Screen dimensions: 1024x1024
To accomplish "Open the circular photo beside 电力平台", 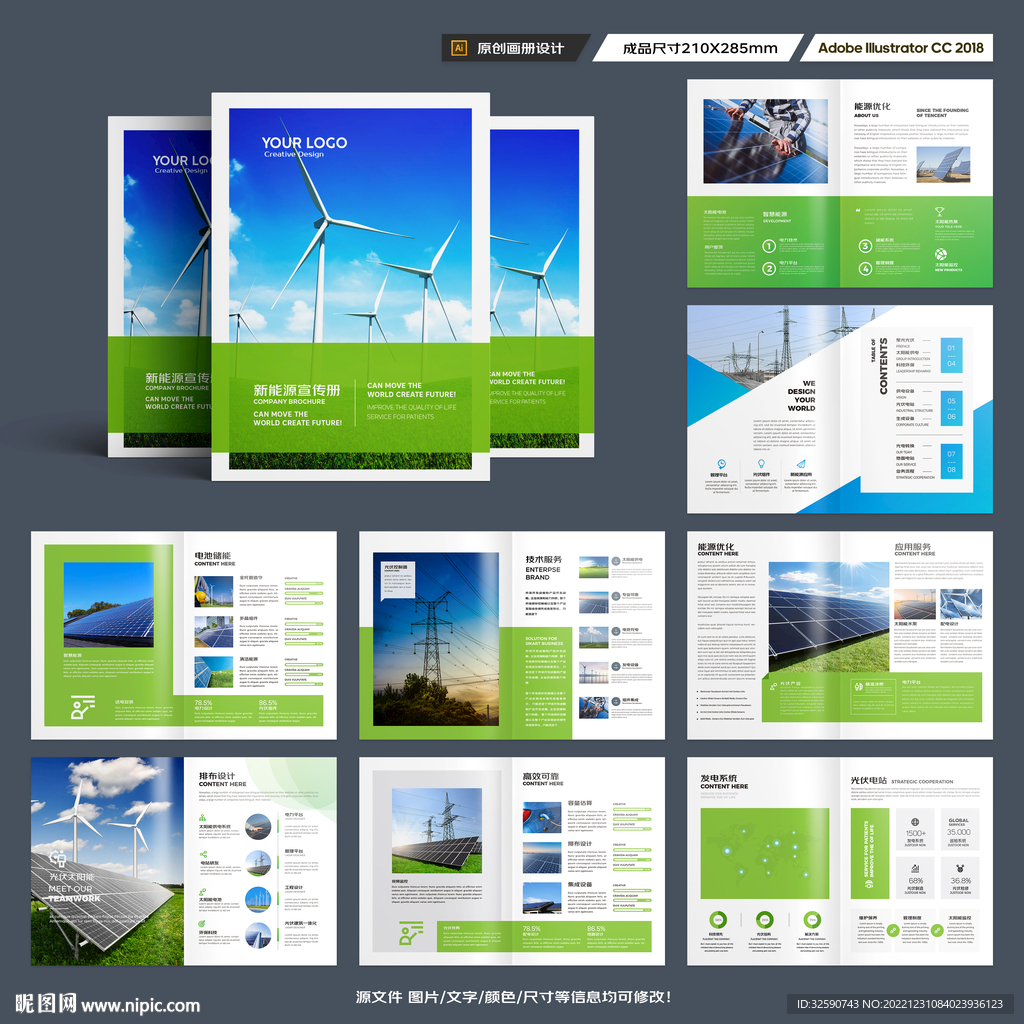I will (258, 827).
